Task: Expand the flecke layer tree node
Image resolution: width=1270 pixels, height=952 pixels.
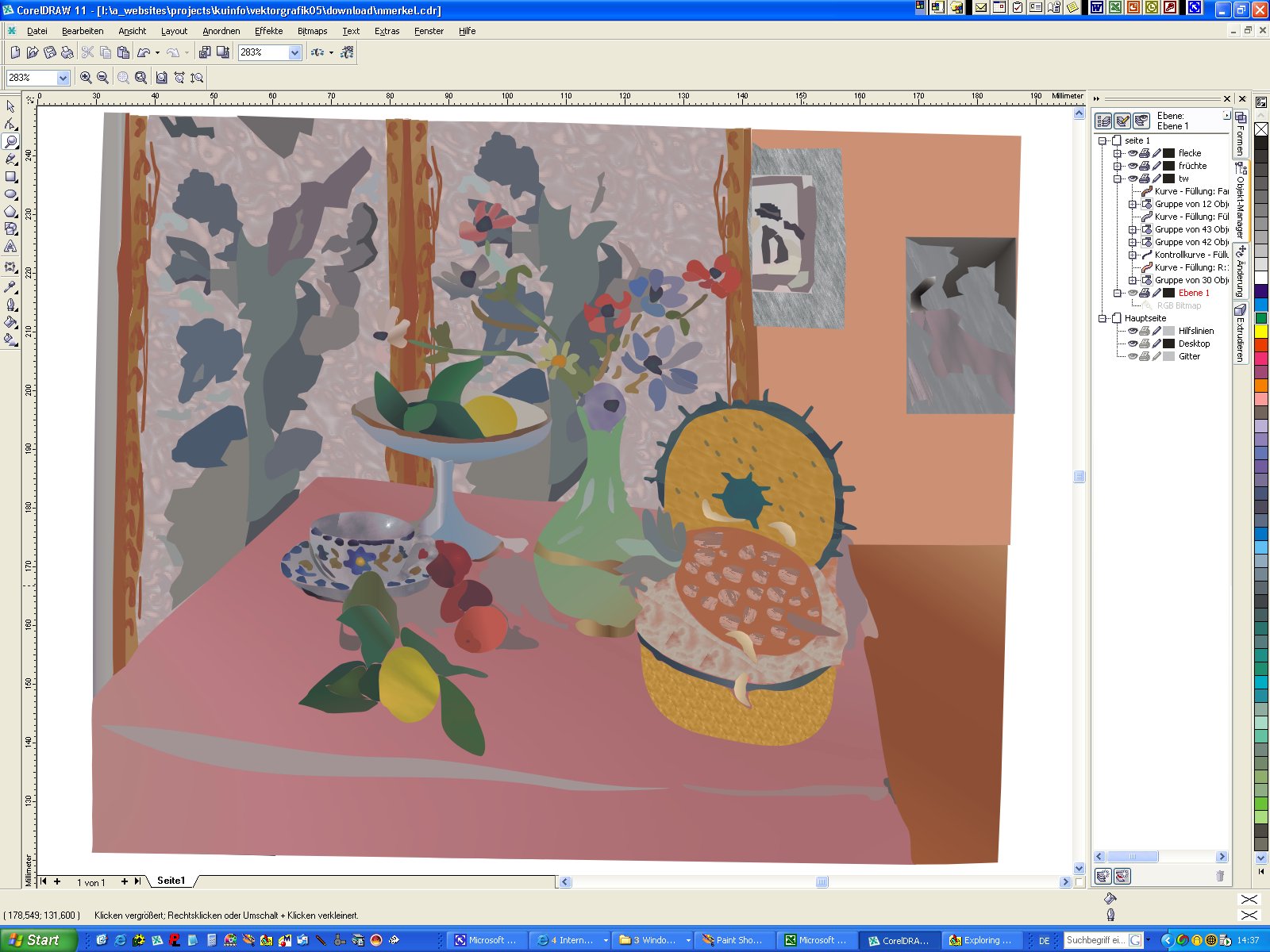Action: coord(1118,153)
